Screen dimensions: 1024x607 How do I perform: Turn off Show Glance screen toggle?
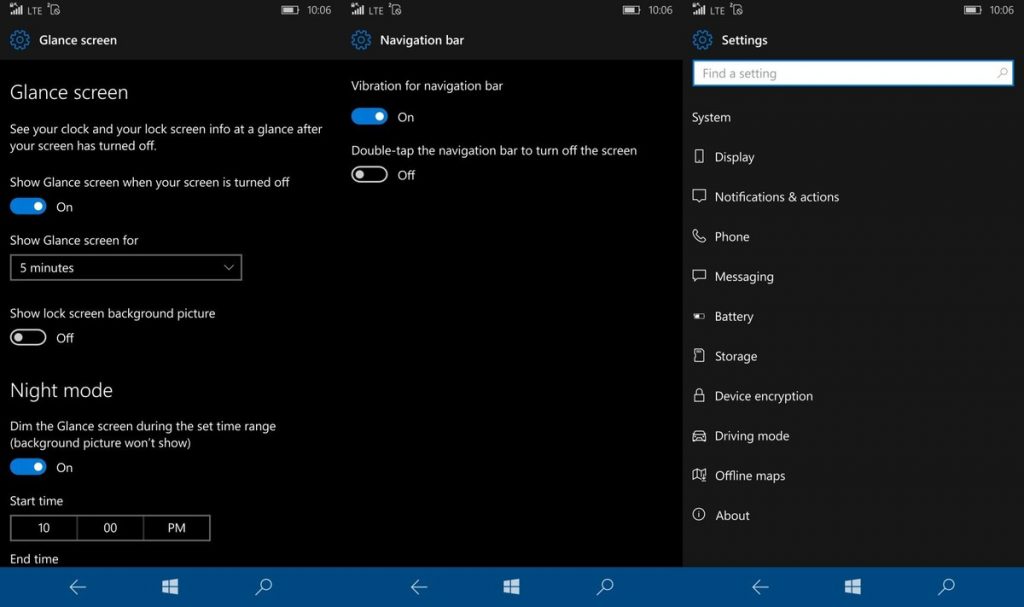28,206
